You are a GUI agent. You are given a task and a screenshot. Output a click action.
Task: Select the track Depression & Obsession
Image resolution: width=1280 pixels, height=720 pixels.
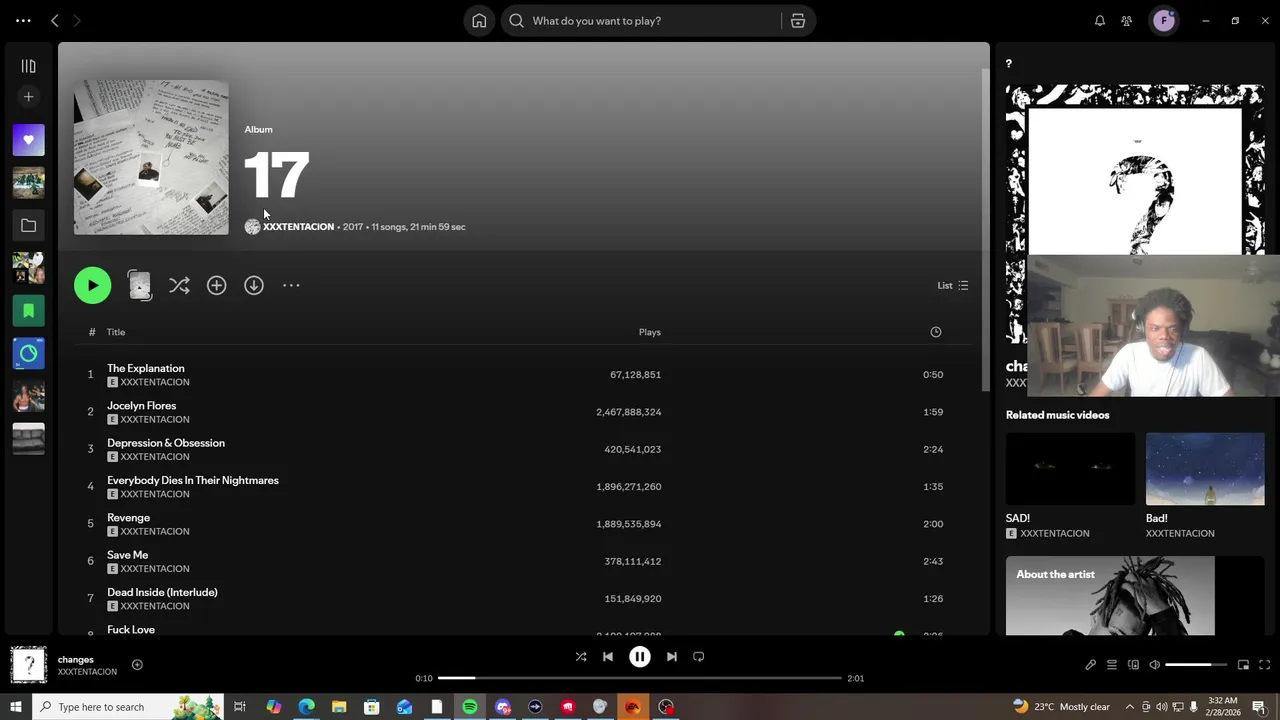click(166, 443)
